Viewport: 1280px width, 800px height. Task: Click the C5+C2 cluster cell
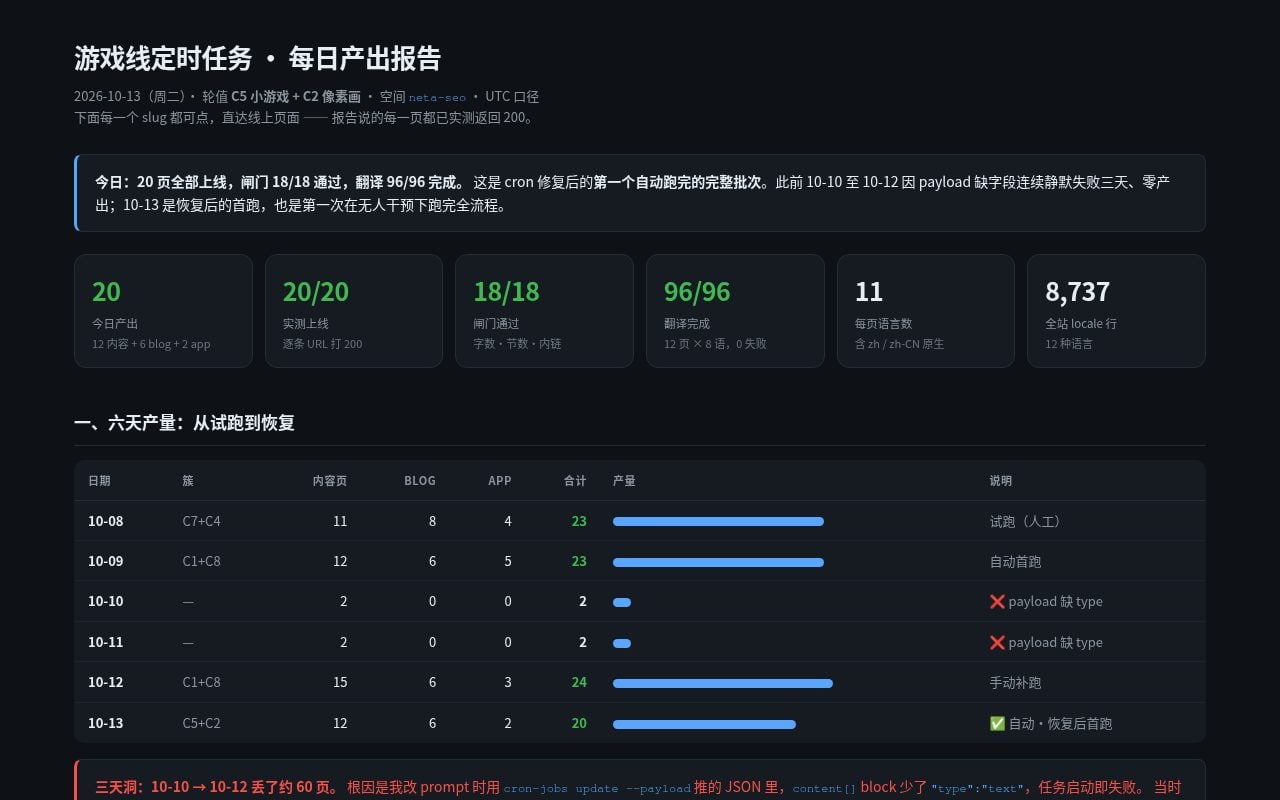pos(202,723)
